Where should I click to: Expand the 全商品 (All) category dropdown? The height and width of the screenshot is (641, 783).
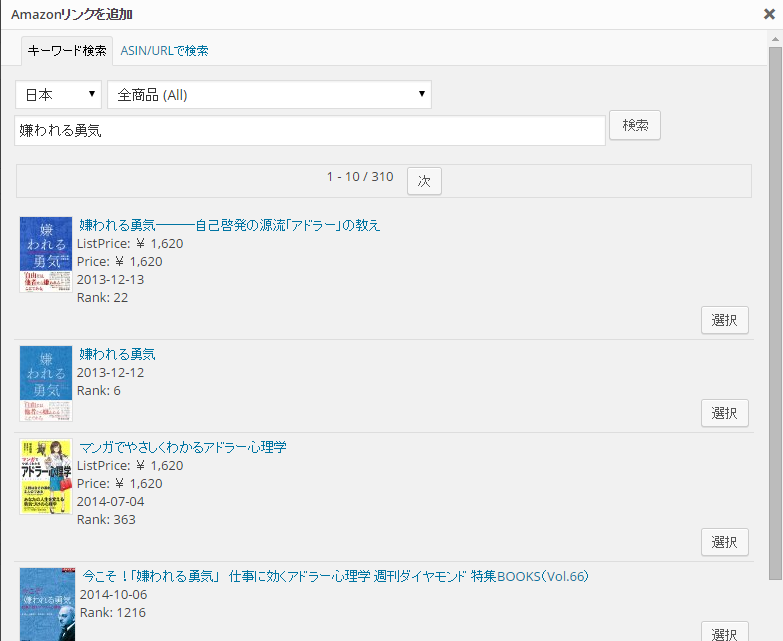(x=270, y=94)
